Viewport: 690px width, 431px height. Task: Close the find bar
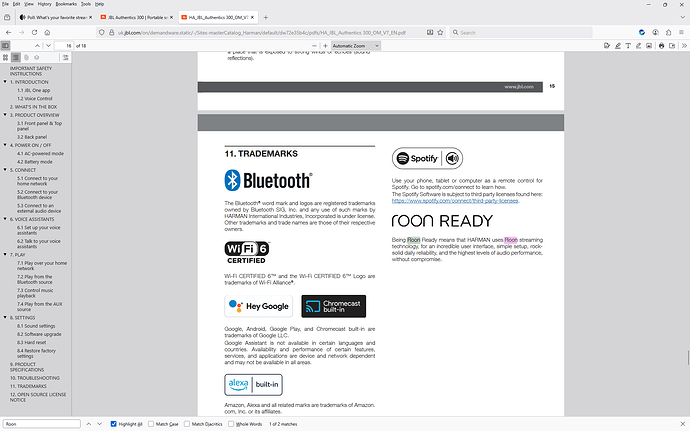(683, 424)
